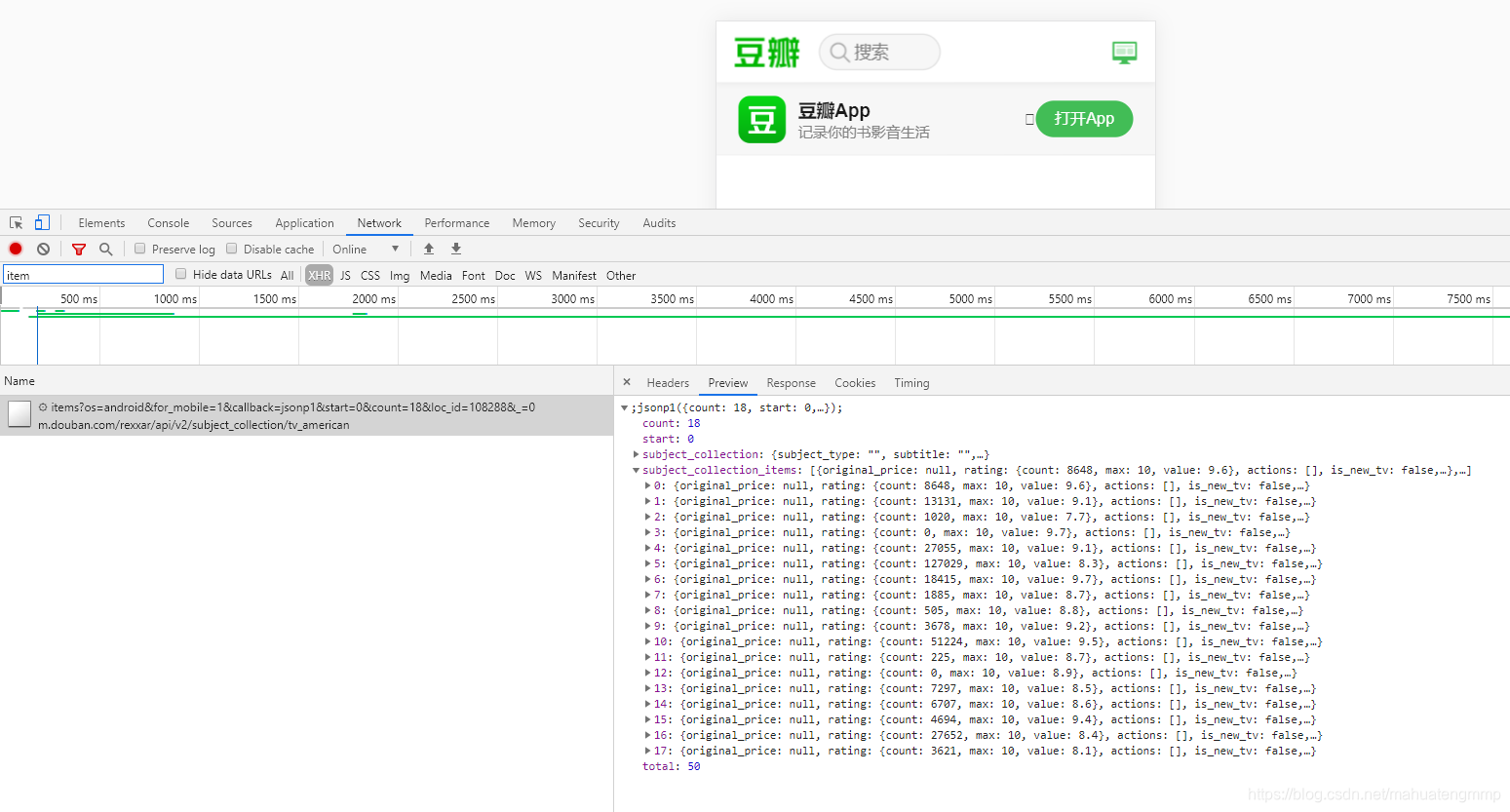Toggle device toolbar icon
The width and height of the screenshot is (1510, 812).
tap(42, 223)
